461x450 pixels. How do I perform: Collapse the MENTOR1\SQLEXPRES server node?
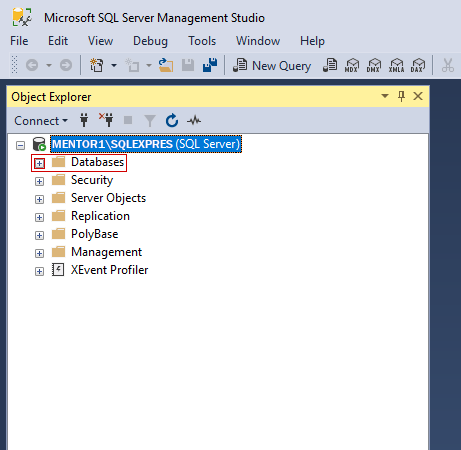tap(20, 145)
